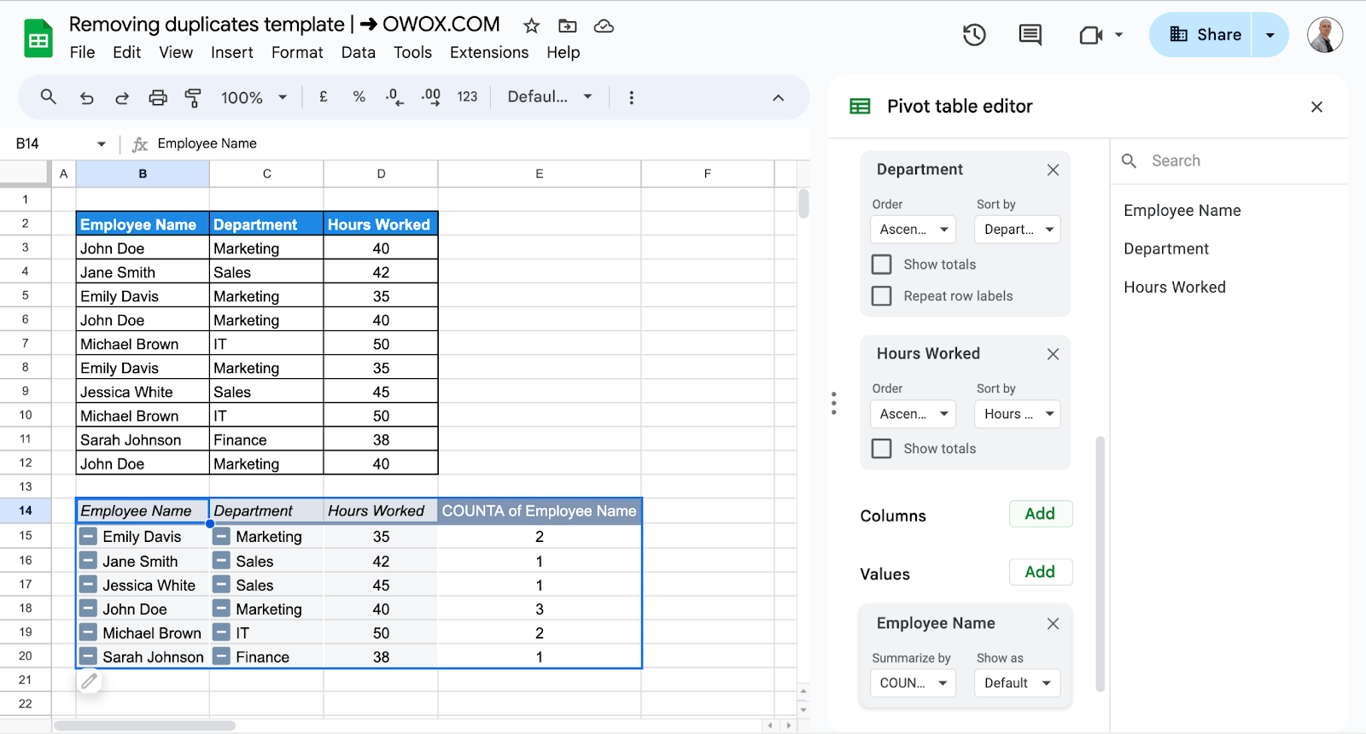Collapse the Emily Davis pivot row group

[88, 537]
